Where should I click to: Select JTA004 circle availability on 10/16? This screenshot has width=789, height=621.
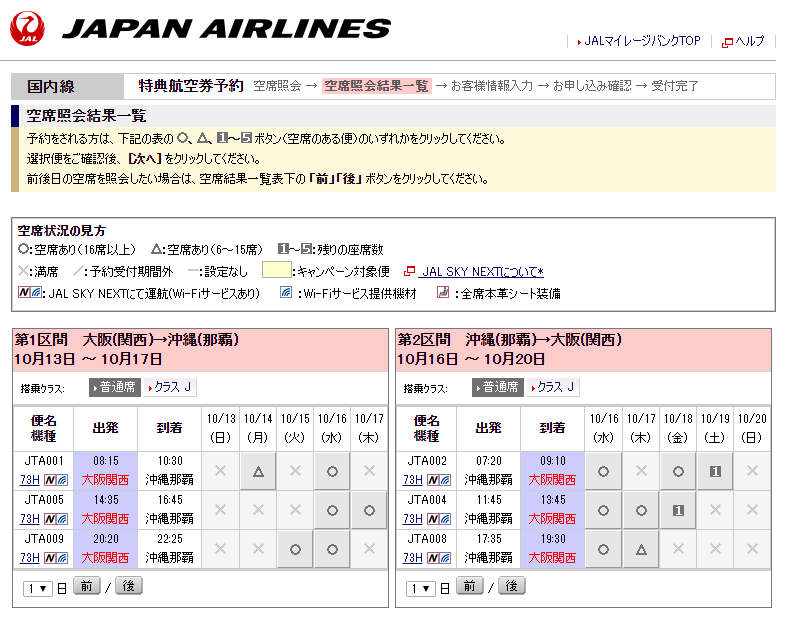point(603,510)
